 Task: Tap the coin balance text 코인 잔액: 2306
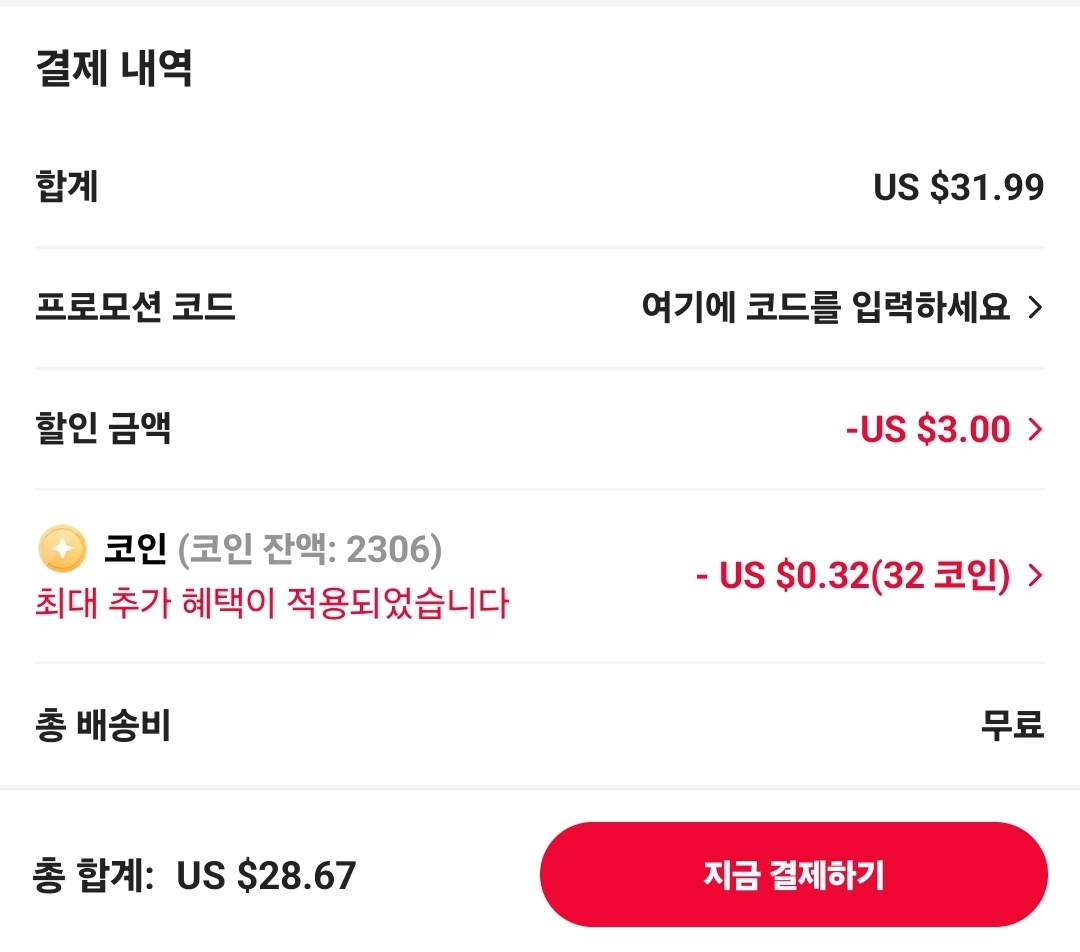(x=310, y=549)
